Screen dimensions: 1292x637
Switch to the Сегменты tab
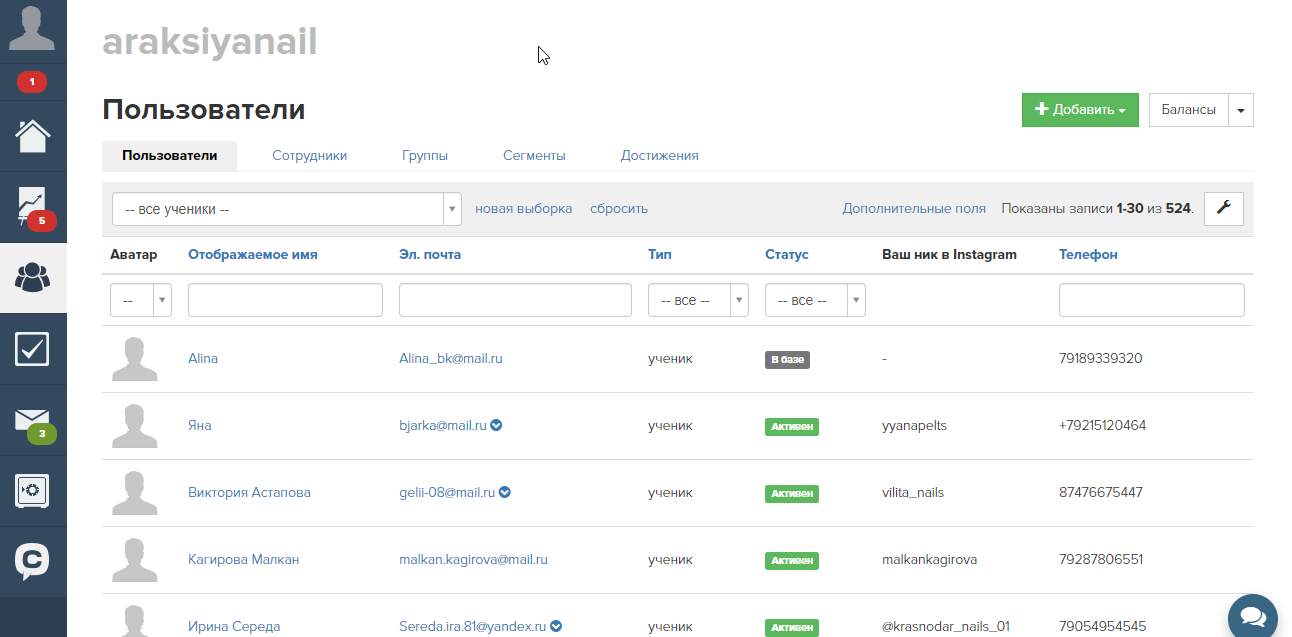[x=534, y=156]
